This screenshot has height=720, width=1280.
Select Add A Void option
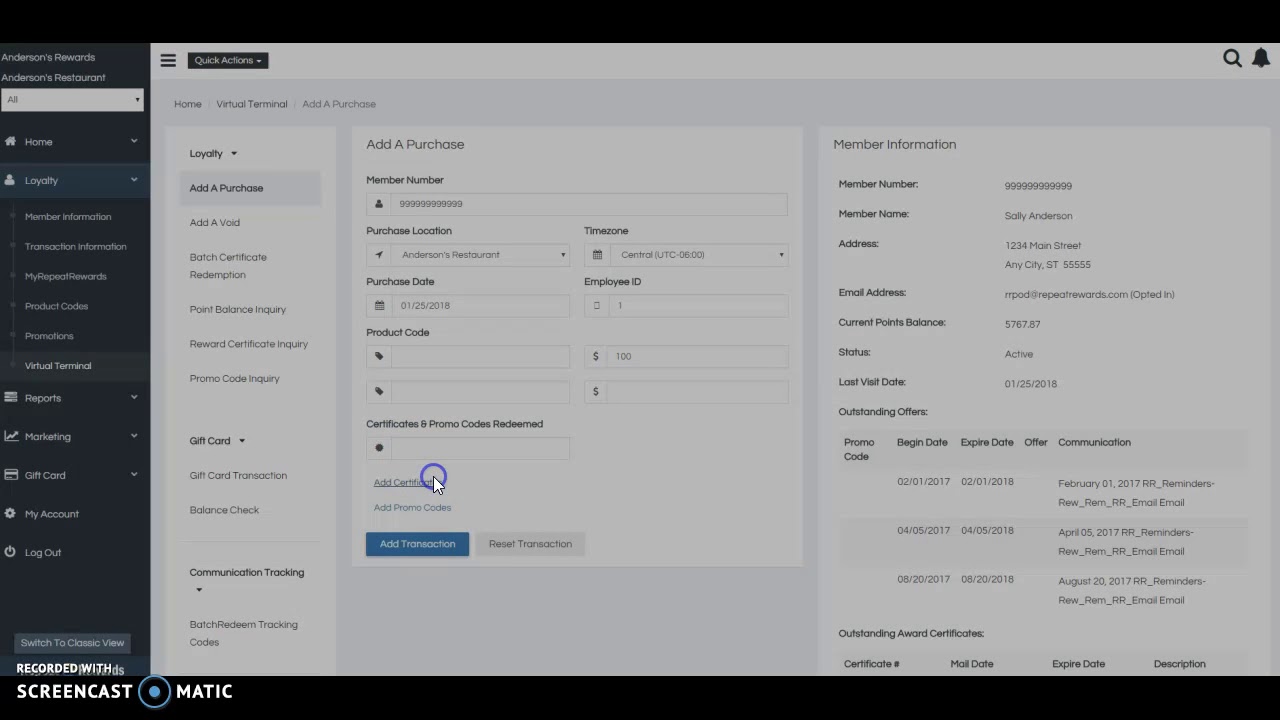(x=215, y=223)
